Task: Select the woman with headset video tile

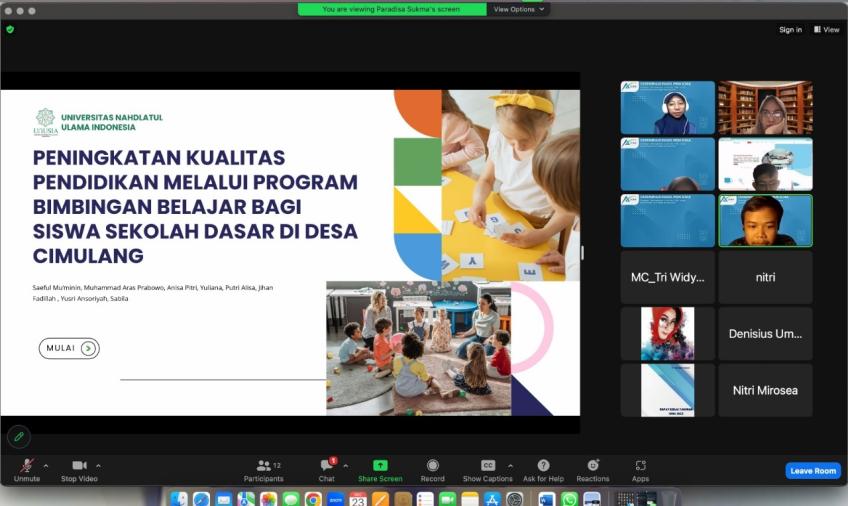Action: (x=667, y=108)
